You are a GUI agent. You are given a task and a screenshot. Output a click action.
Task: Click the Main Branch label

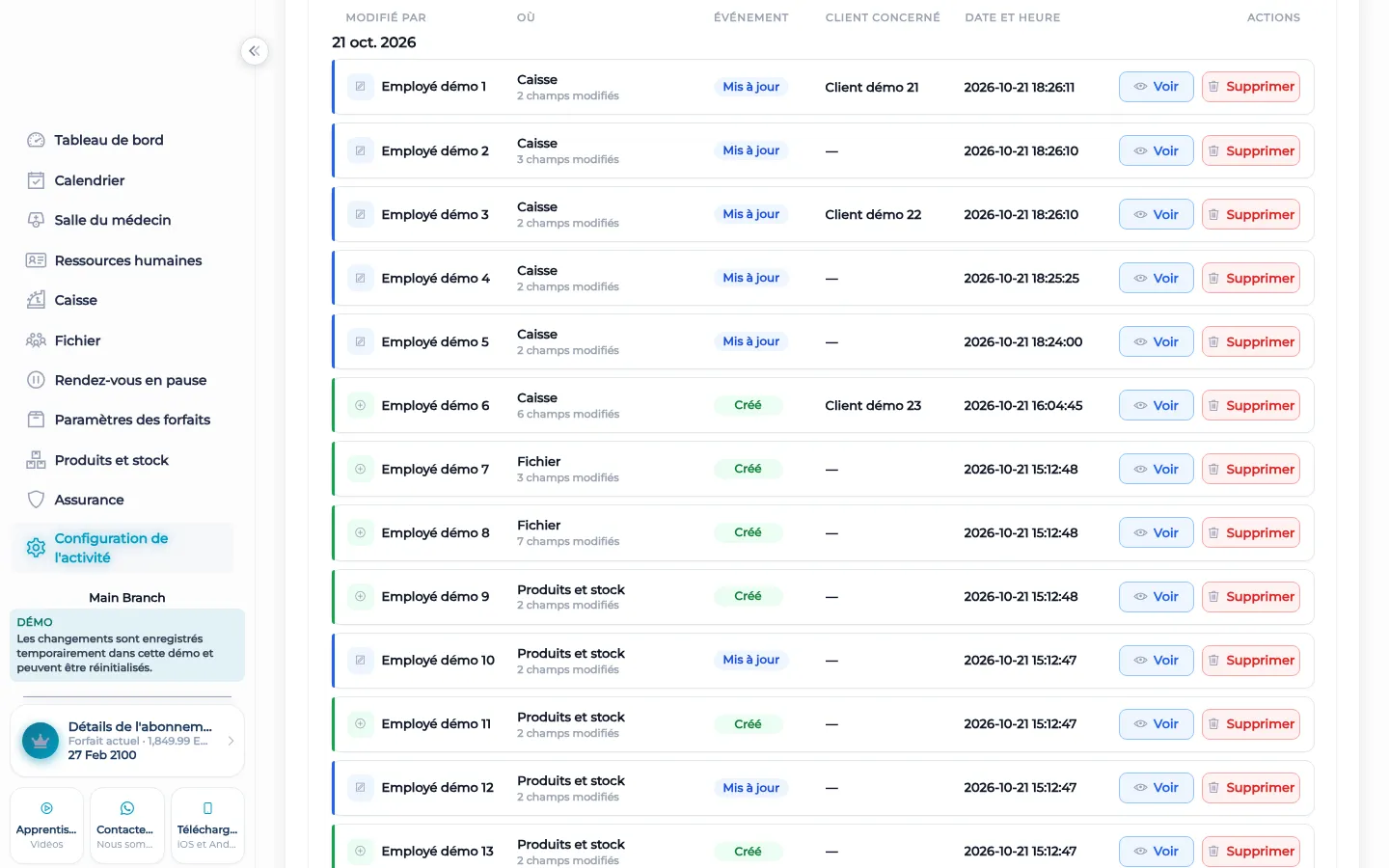(127, 598)
